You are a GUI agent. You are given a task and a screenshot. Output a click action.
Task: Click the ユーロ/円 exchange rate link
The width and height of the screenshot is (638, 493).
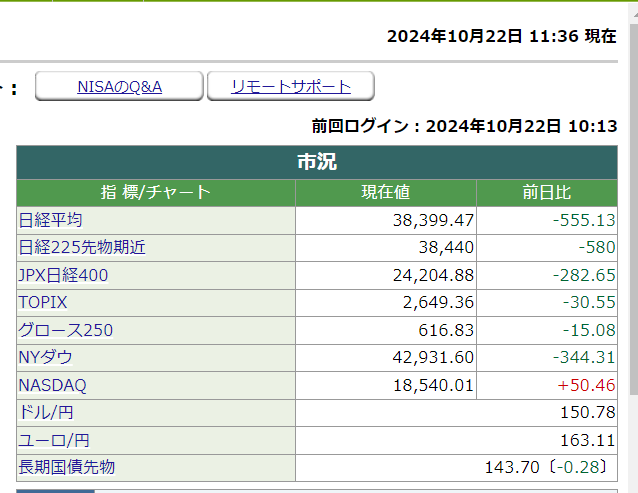[53, 439]
